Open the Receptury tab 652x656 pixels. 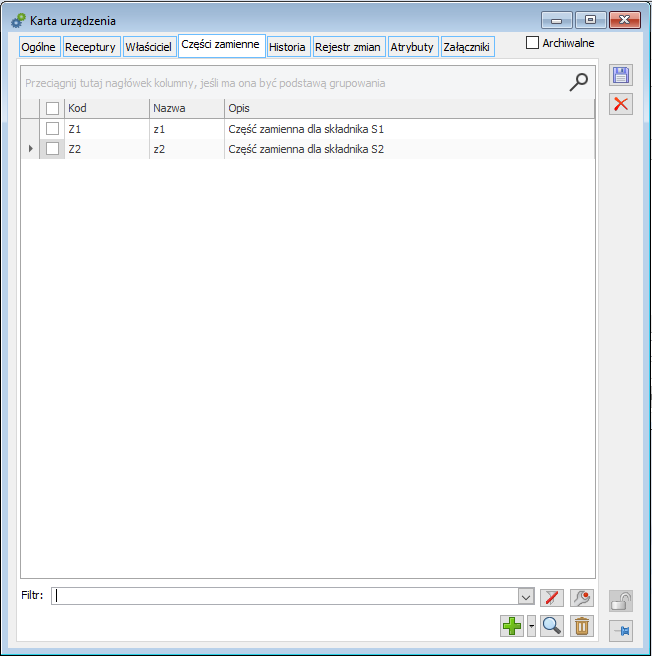pos(91,47)
